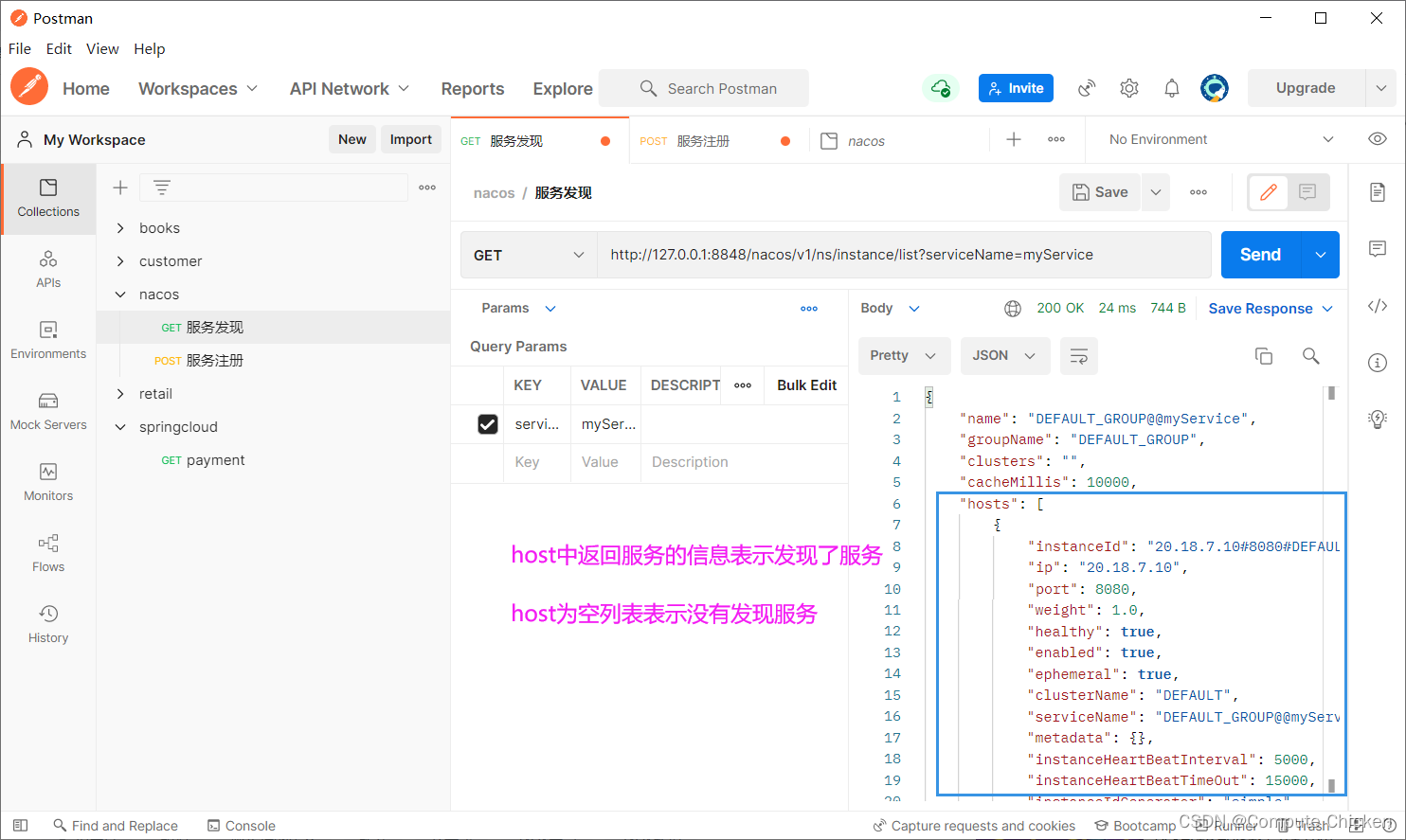The image size is (1406, 840).
Task: Toggle response line wrapping
Action: 1079,356
